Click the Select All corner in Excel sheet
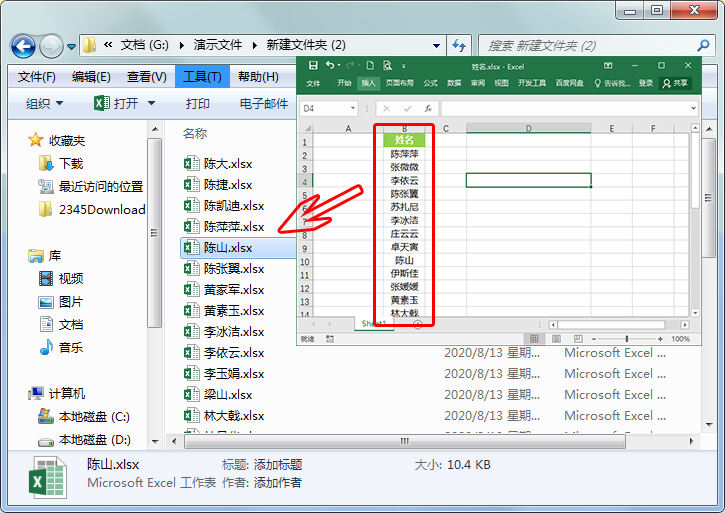725x513 pixels. click(306, 128)
